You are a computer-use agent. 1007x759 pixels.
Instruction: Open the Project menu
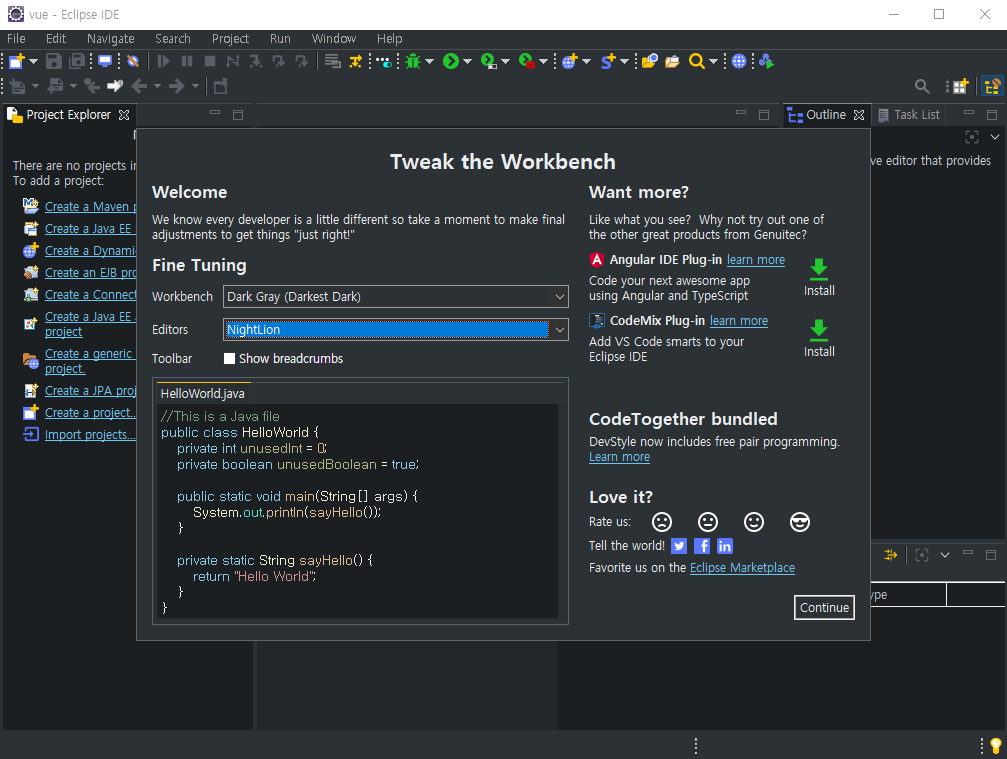point(230,39)
